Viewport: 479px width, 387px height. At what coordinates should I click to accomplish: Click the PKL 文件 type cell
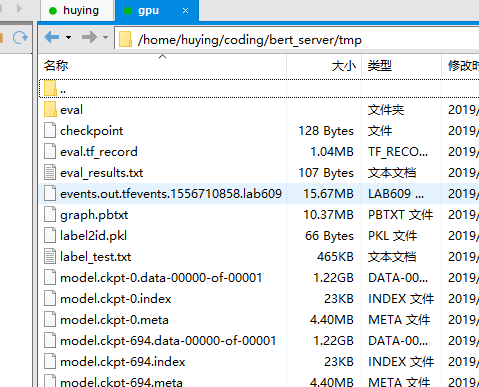point(392,236)
